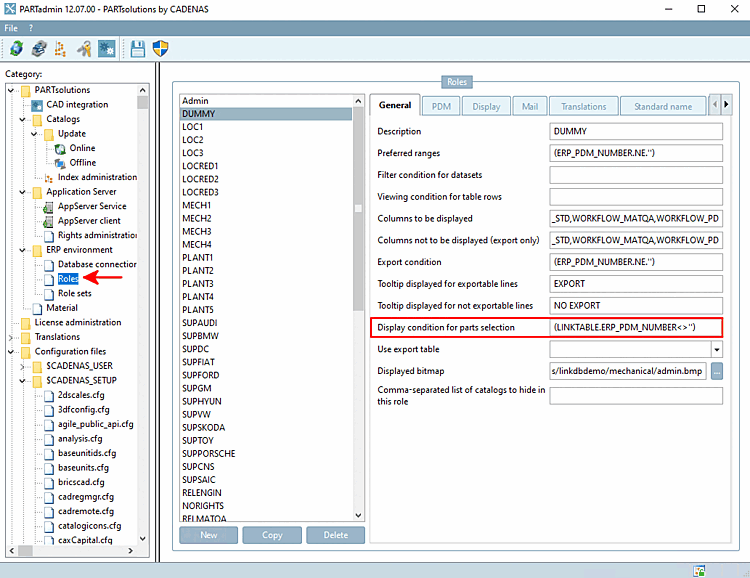Viewport: 750px width, 578px height.
Task: Collapse the ERP environment node
Action: click(22, 250)
